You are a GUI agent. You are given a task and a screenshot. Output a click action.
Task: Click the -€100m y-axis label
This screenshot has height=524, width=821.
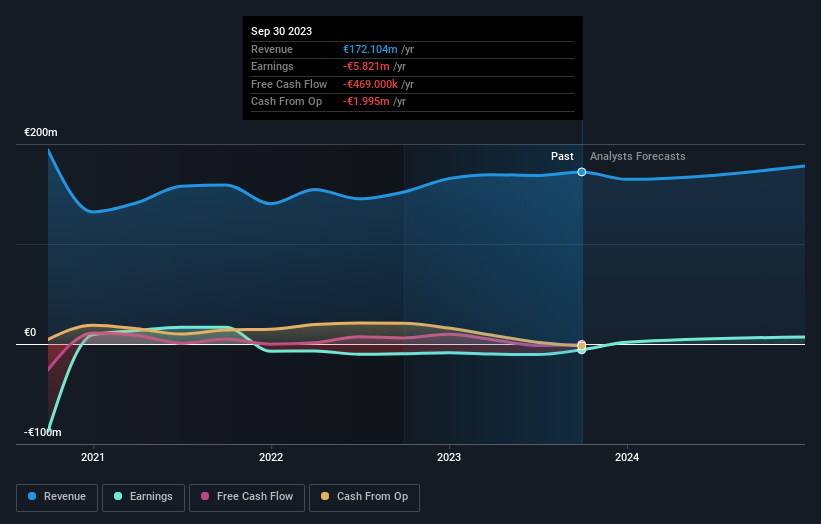[42, 432]
